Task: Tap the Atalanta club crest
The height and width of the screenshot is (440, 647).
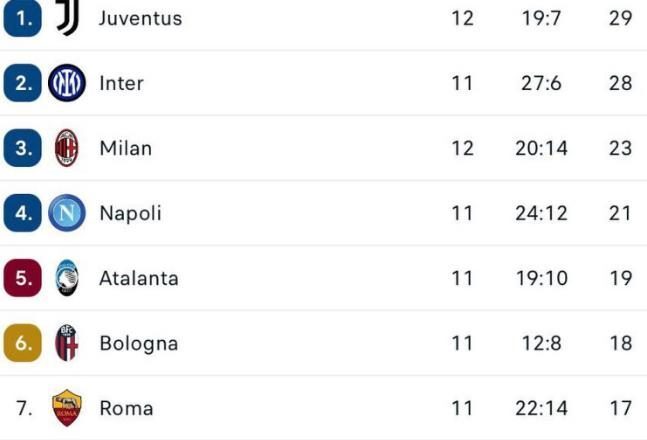Action: 67,278
